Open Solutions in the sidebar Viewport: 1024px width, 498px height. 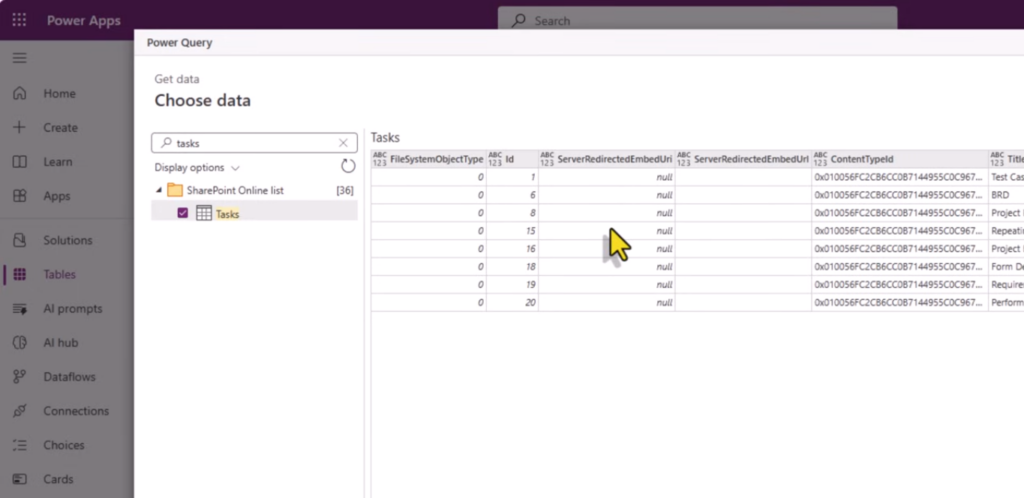point(67,240)
